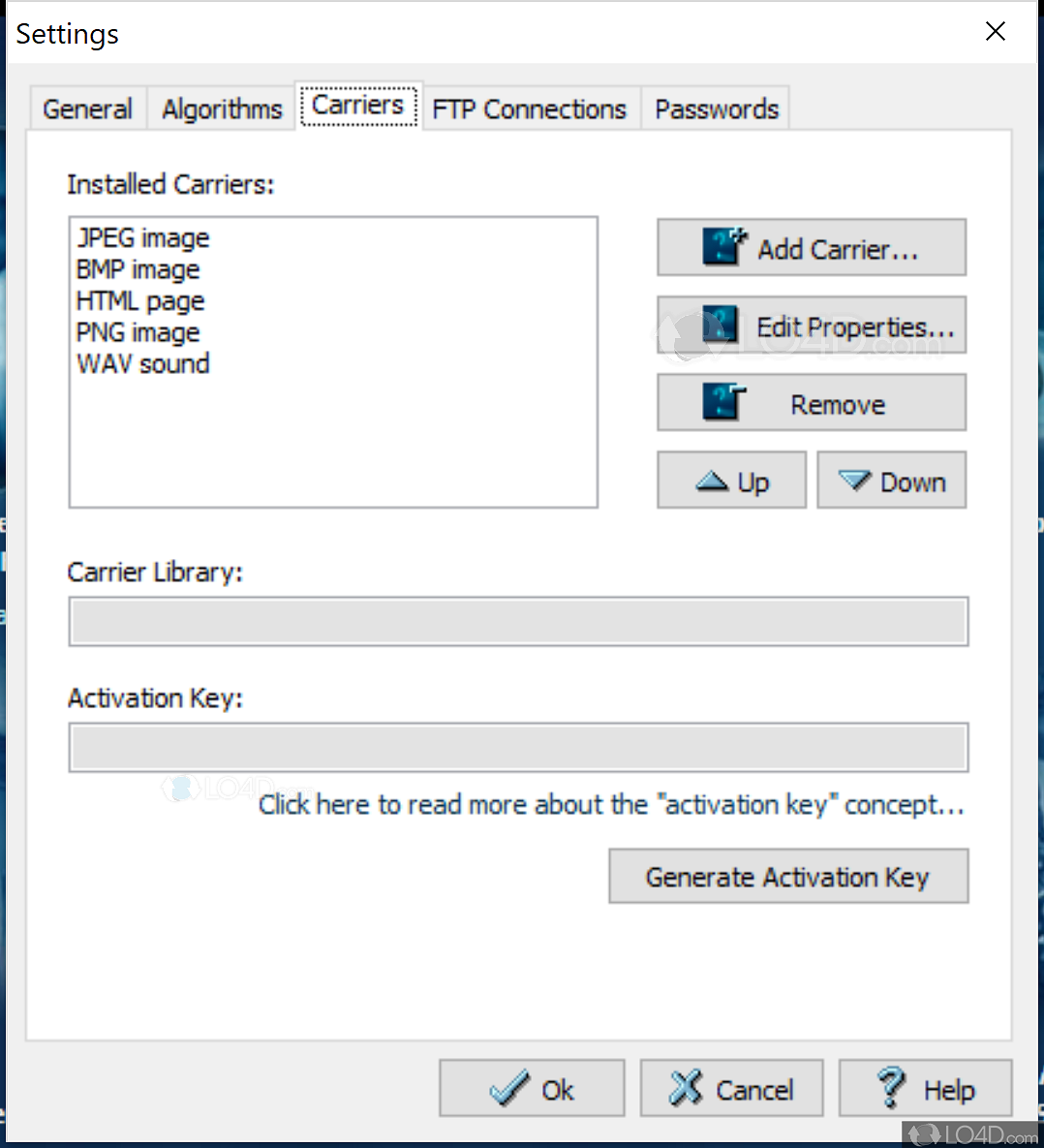Open the Algorithms tab
This screenshot has height=1148, width=1044.
[222, 109]
